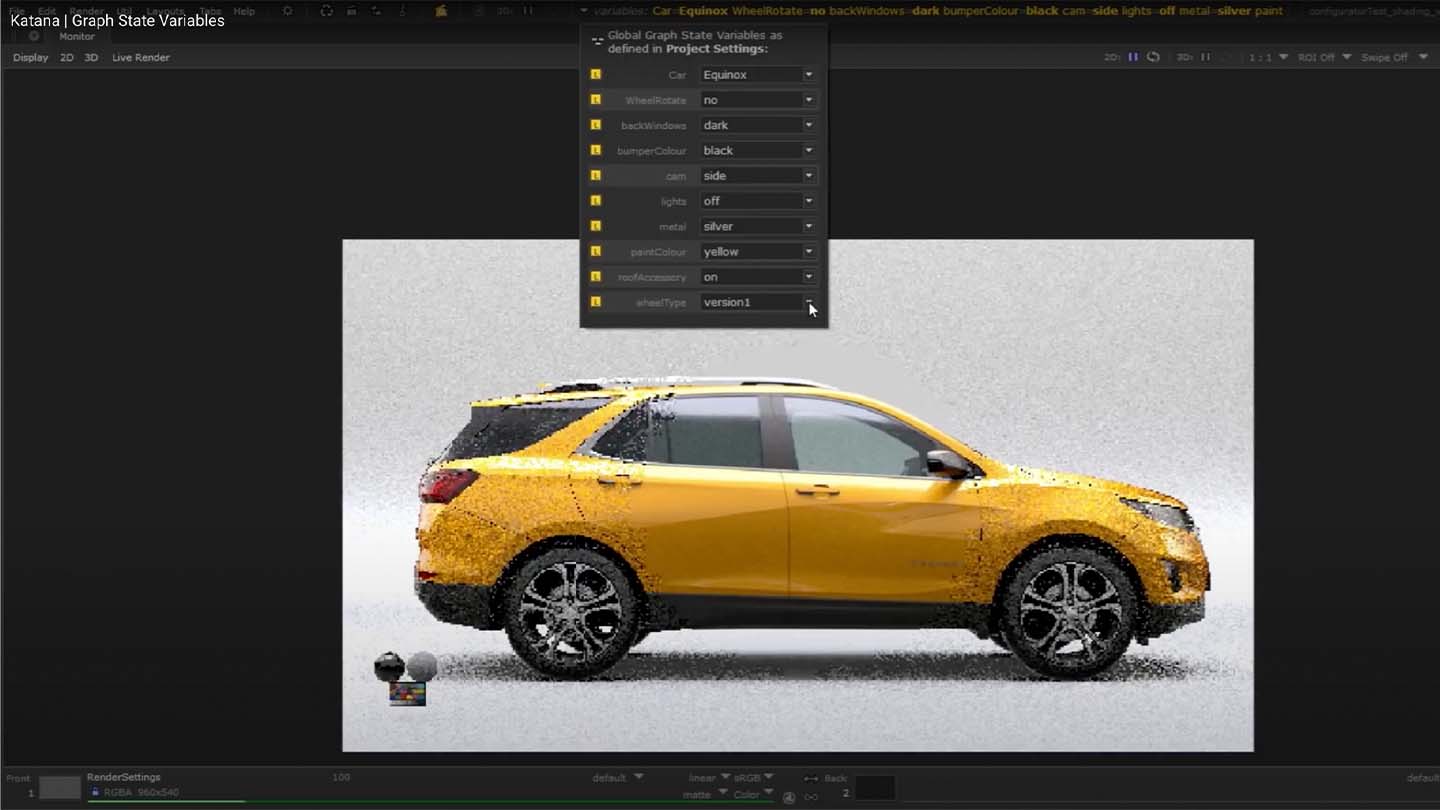
Task: Click the orange render icon in top toolbar
Action: [x=441, y=11]
